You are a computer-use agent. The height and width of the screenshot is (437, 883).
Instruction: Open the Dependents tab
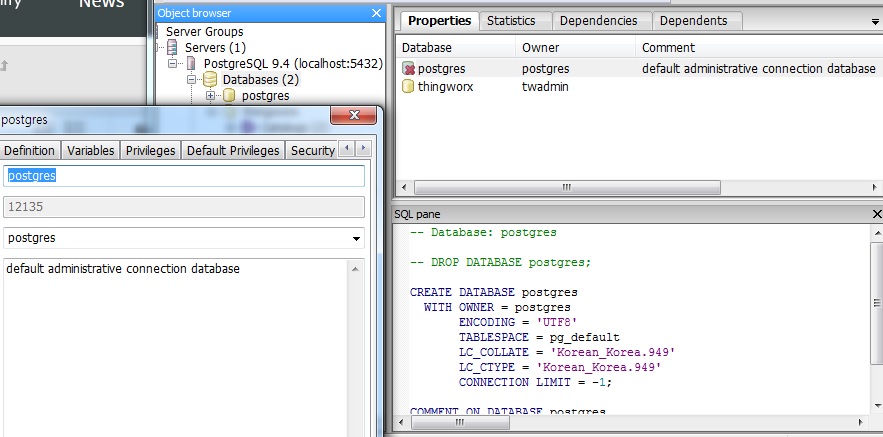(693, 21)
